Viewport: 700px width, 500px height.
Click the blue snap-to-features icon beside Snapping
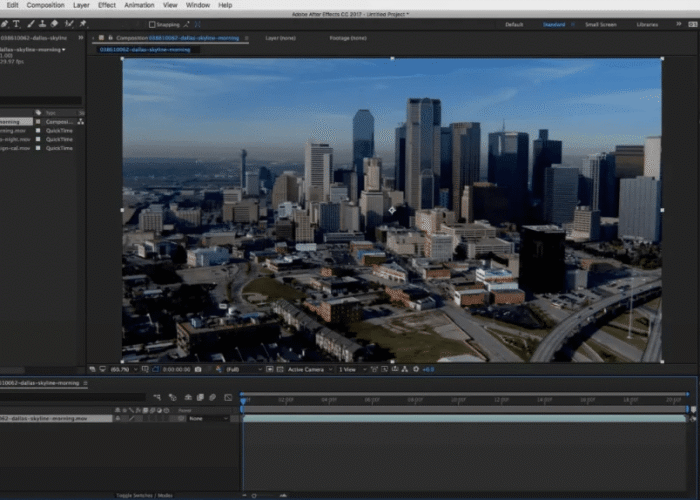coord(197,25)
